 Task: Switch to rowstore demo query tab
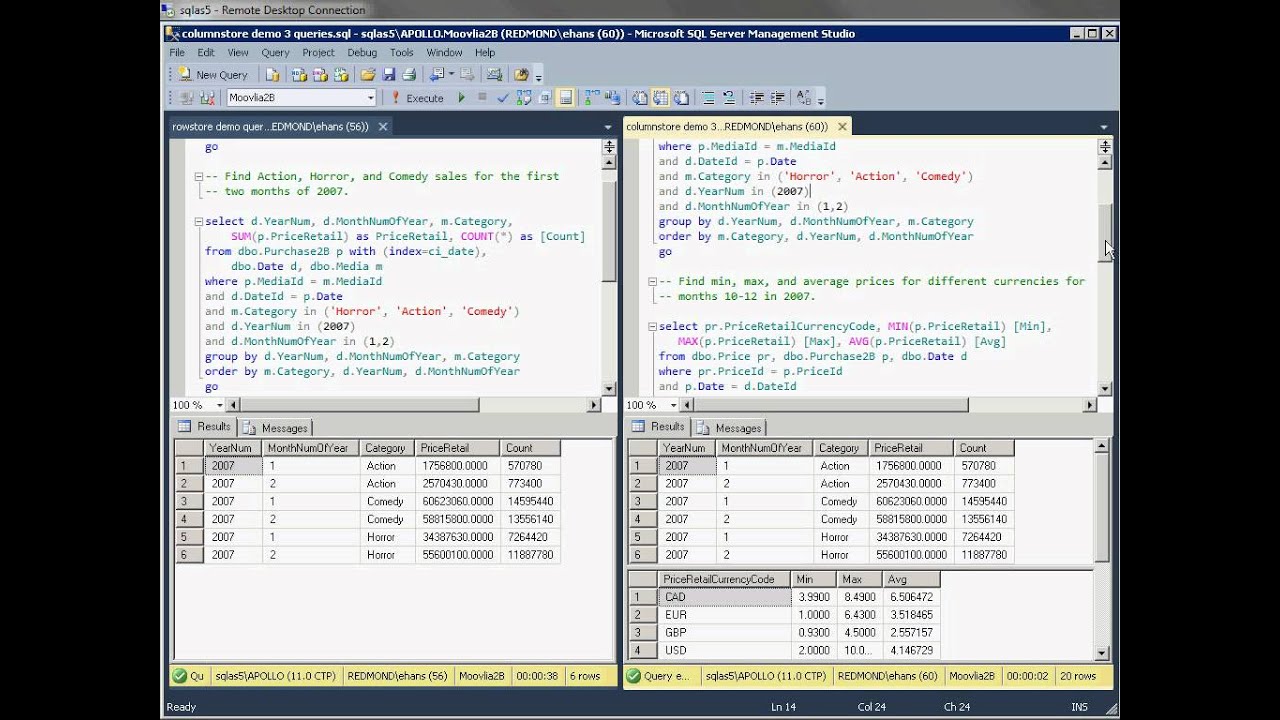270,127
